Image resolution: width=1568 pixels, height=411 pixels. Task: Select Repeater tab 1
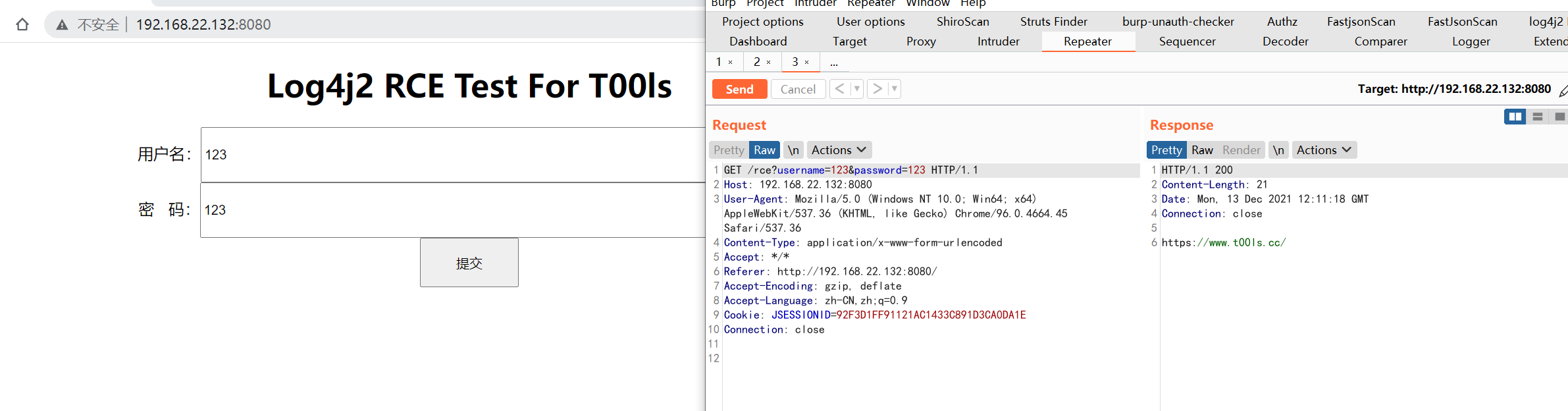pyautogui.click(x=719, y=62)
